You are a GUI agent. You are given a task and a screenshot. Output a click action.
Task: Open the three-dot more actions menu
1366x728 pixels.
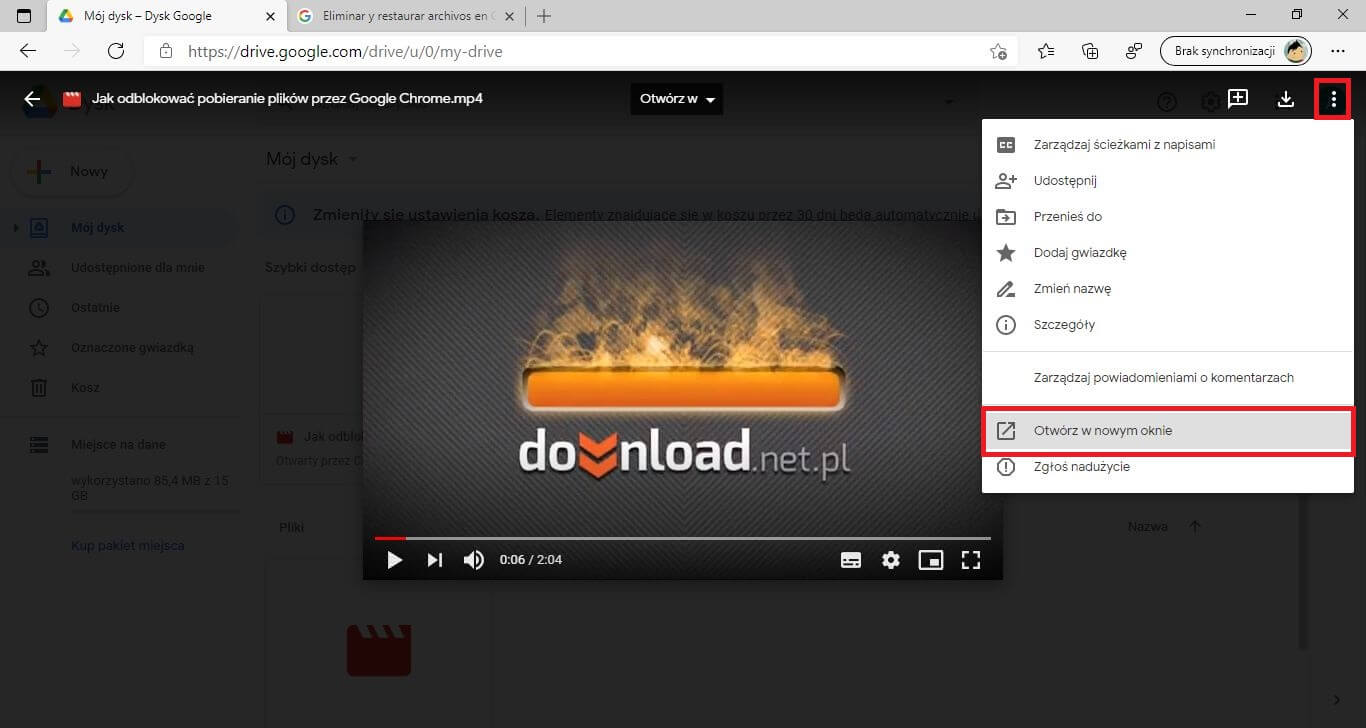tap(1333, 99)
